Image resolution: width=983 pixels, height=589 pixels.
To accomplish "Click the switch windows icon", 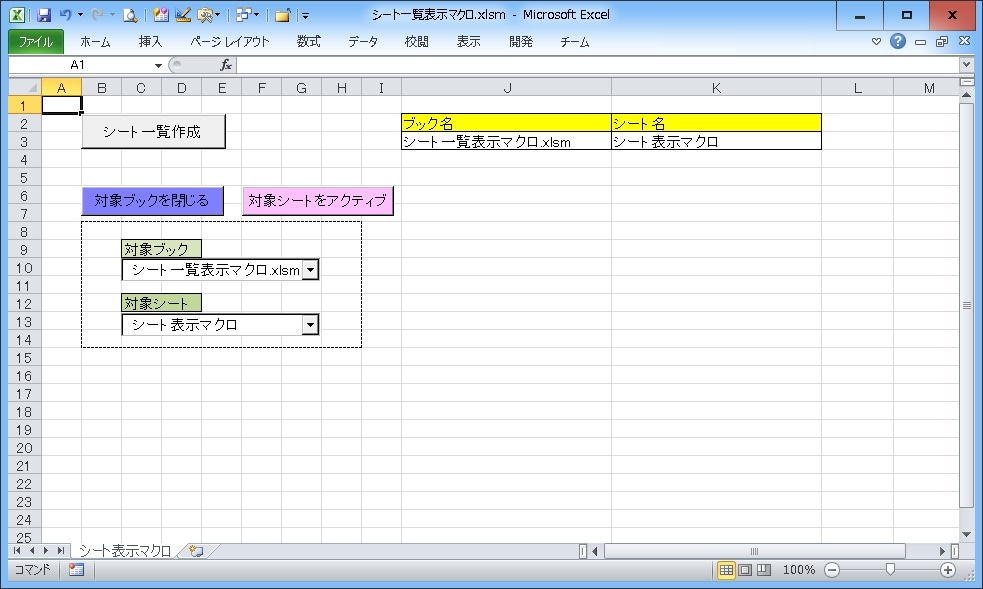I will point(243,15).
